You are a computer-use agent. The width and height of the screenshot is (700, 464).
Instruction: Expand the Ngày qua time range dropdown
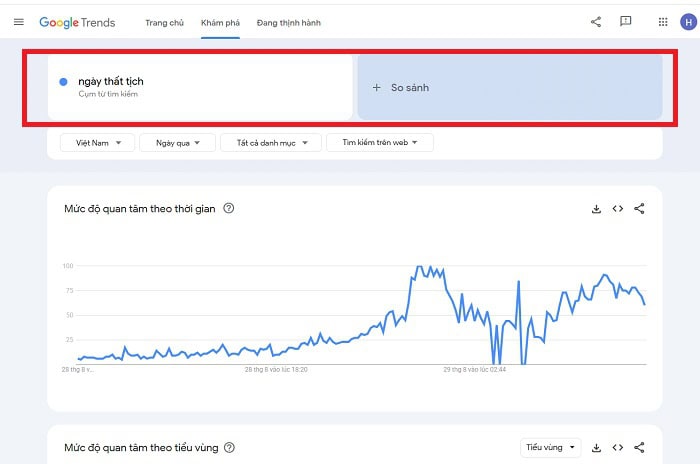177,143
